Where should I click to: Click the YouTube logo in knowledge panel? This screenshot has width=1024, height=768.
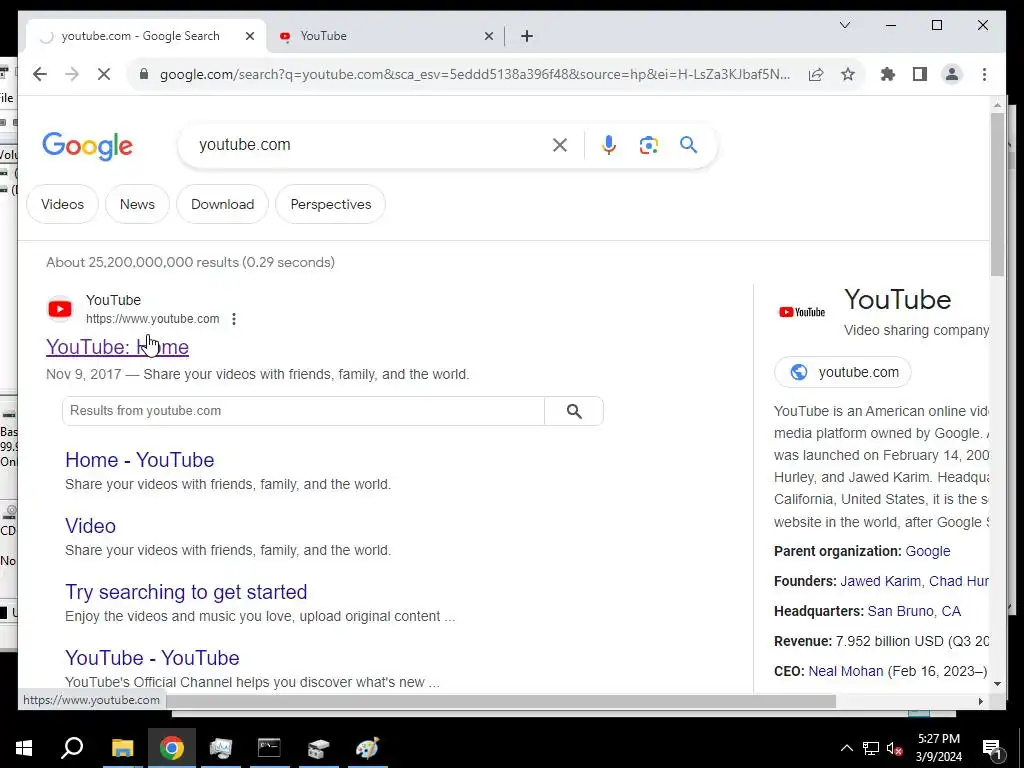pos(802,312)
